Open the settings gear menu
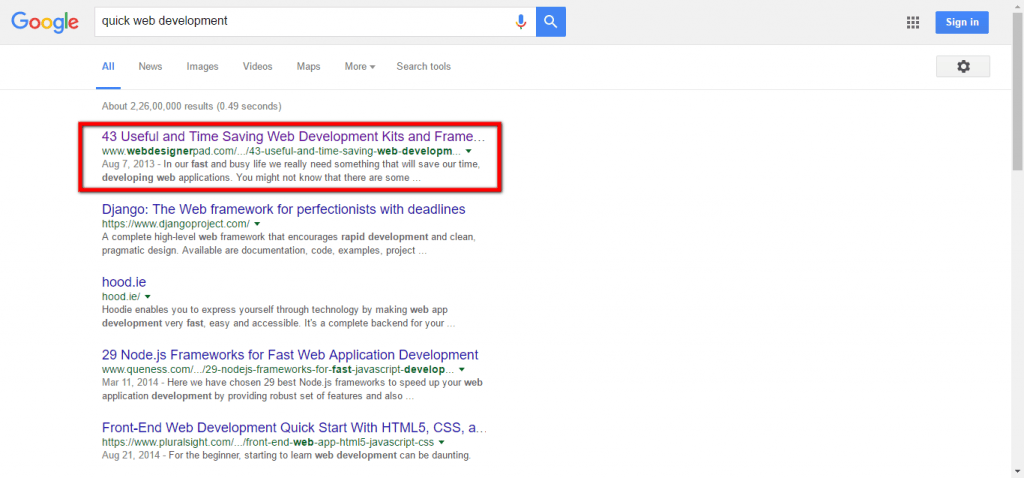This screenshot has height=478, width=1024. click(963, 67)
